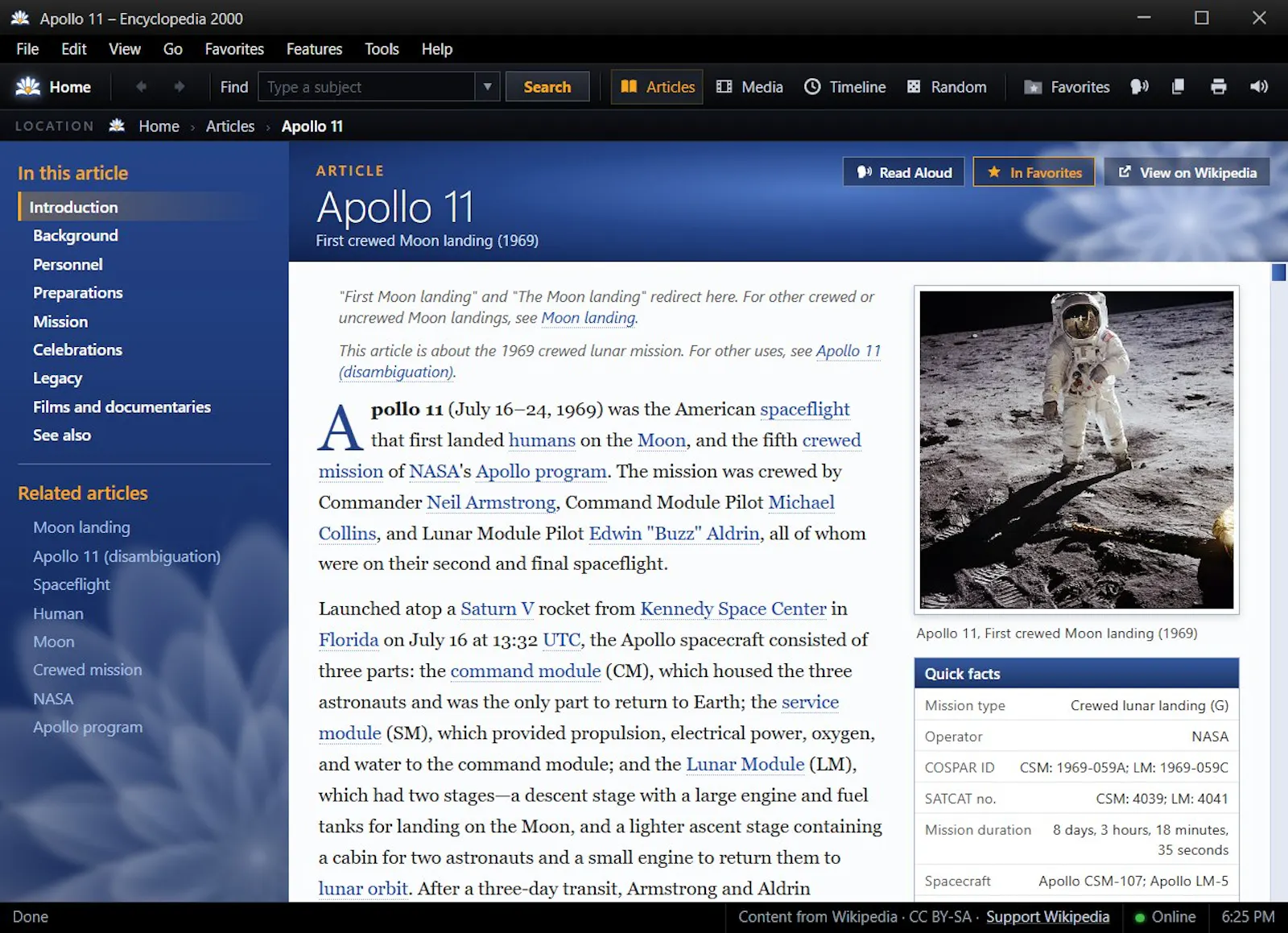Jump to the Mission section
This screenshot has height=933, width=1288.
click(60, 322)
